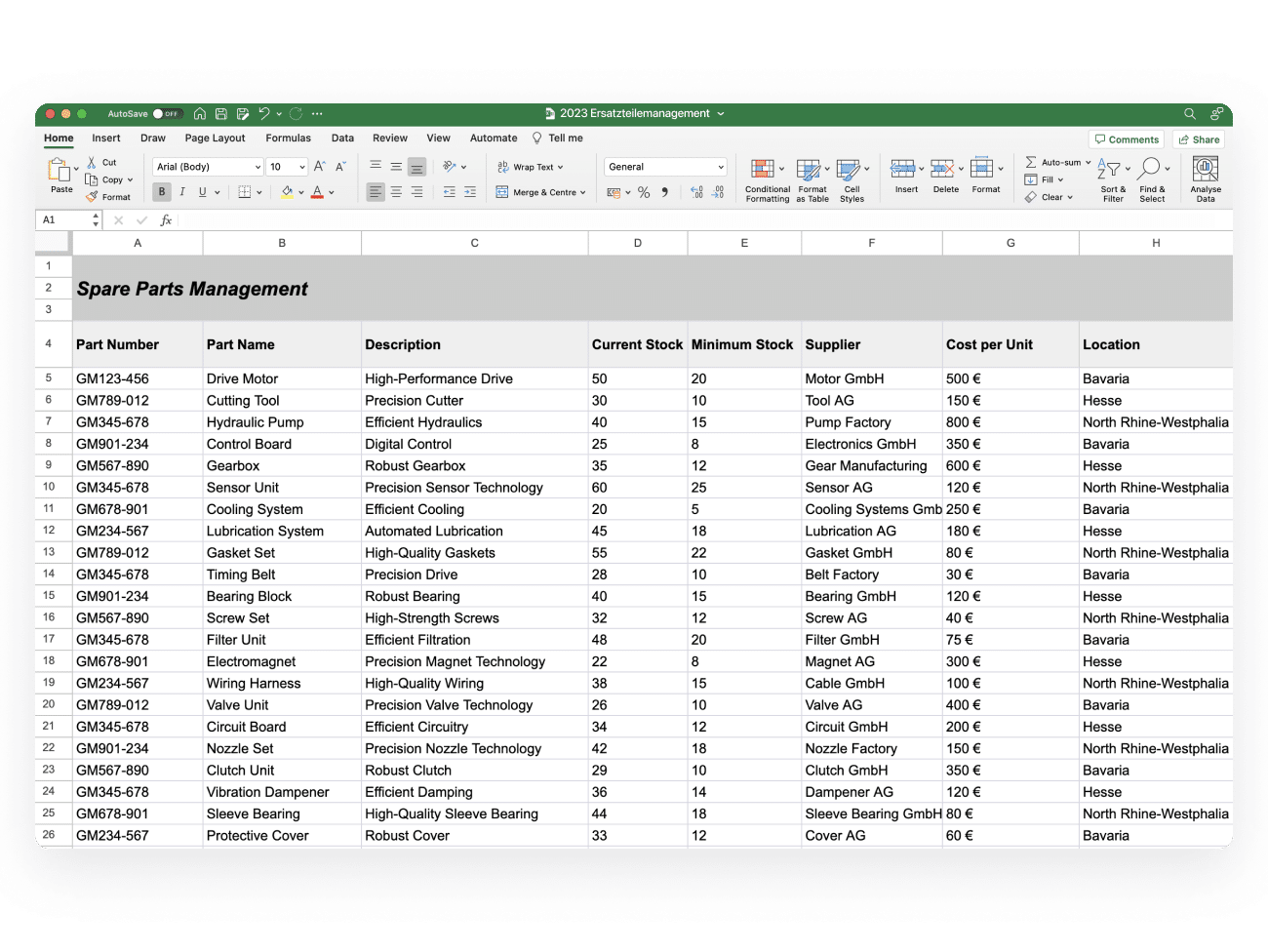Screen dimensions: 1268x952
Task: Click the Tell me search
Action: (x=558, y=139)
